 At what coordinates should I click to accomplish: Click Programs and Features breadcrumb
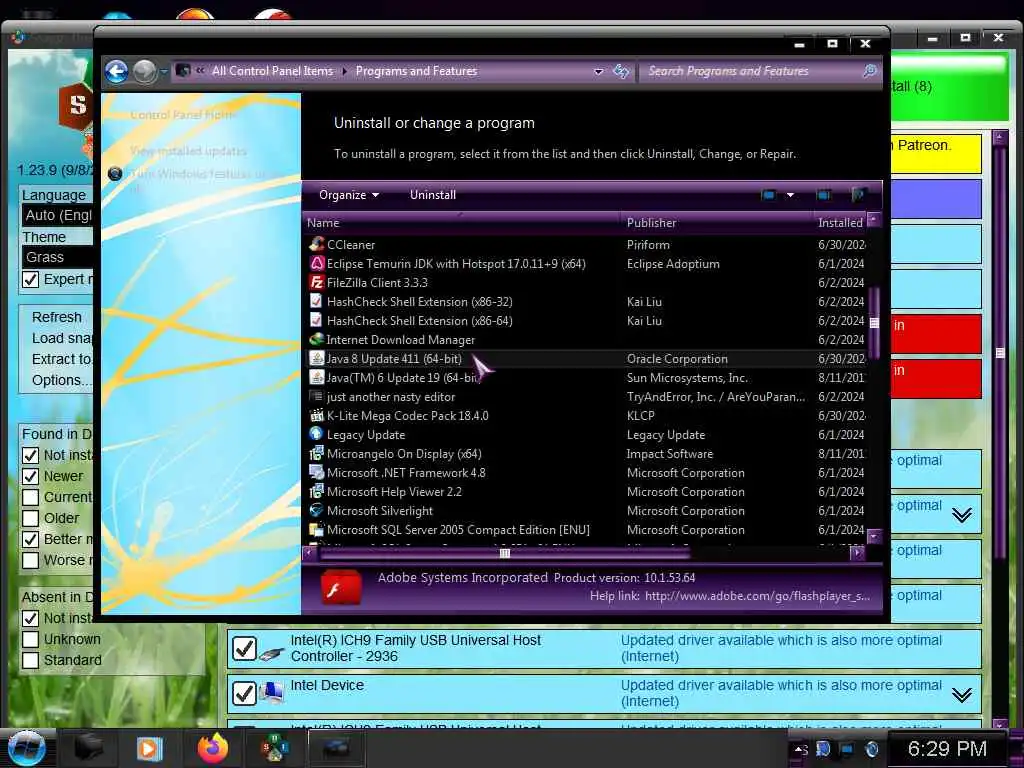417,71
